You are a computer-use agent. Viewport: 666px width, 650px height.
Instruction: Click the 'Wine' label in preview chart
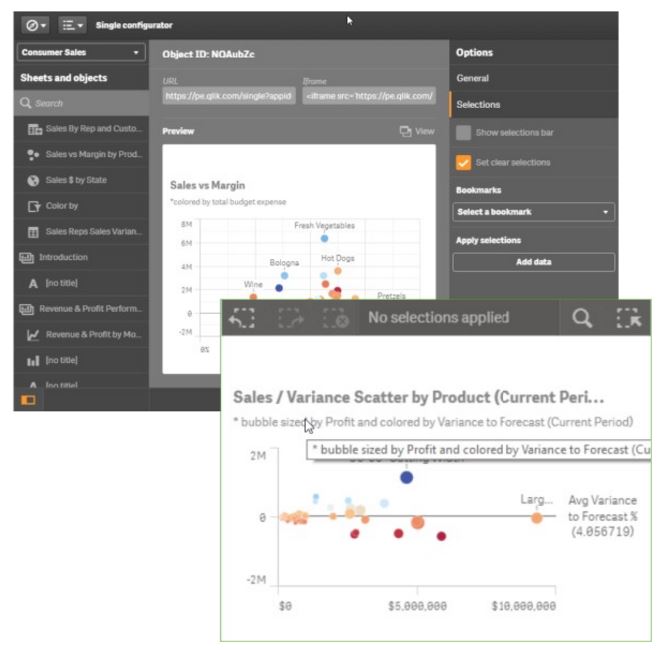click(x=253, y=284)
